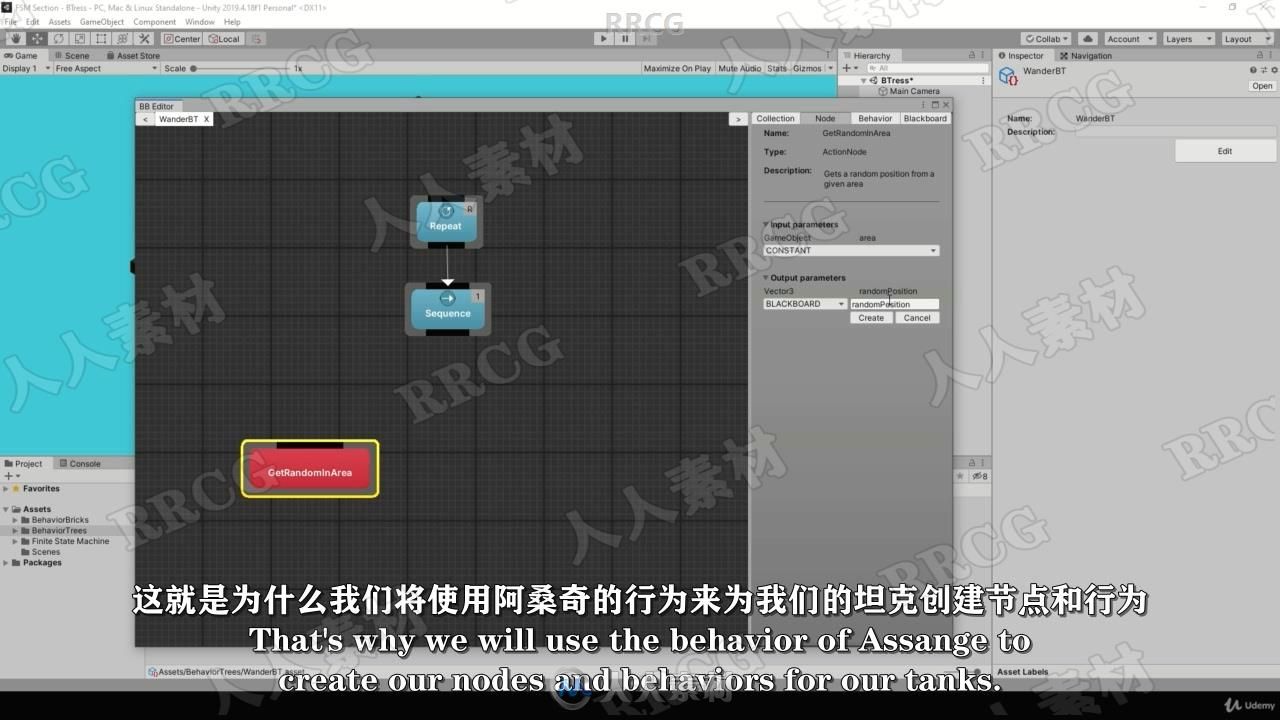Open the GameObject menu
This screenshot has width=1280, height=720.
[x=102, y=22]
